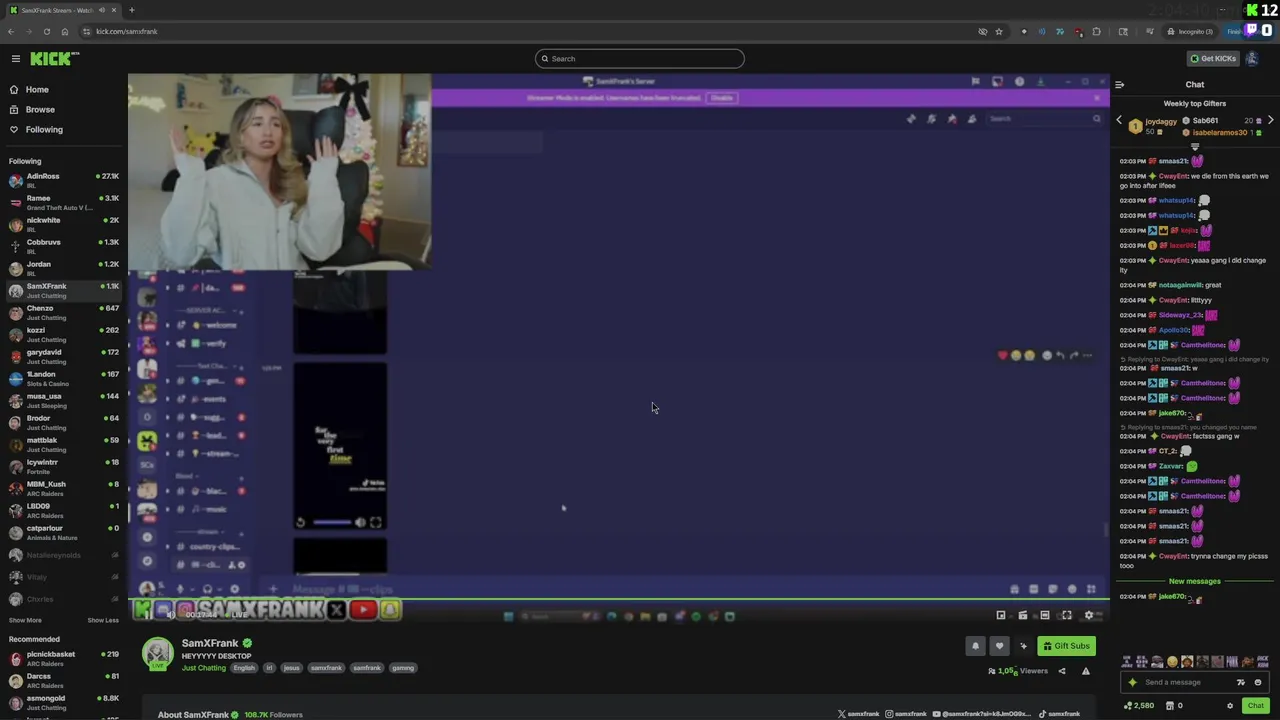Show next weekly top gifter
The width and height of the screenshot is (1280, 720).
pyautogui.click(x=1270, y=120)
